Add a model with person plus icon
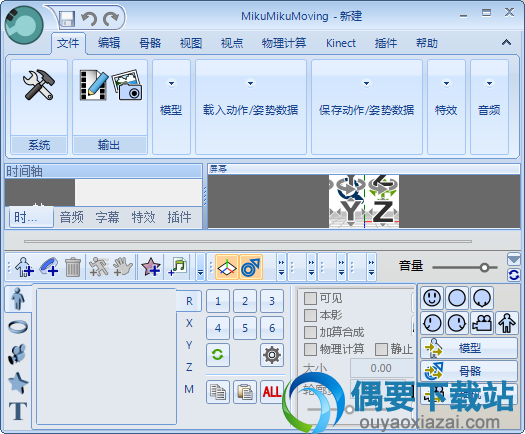Image resolution: width=525 pixels, height=434 pixels. tap(24, 267)
